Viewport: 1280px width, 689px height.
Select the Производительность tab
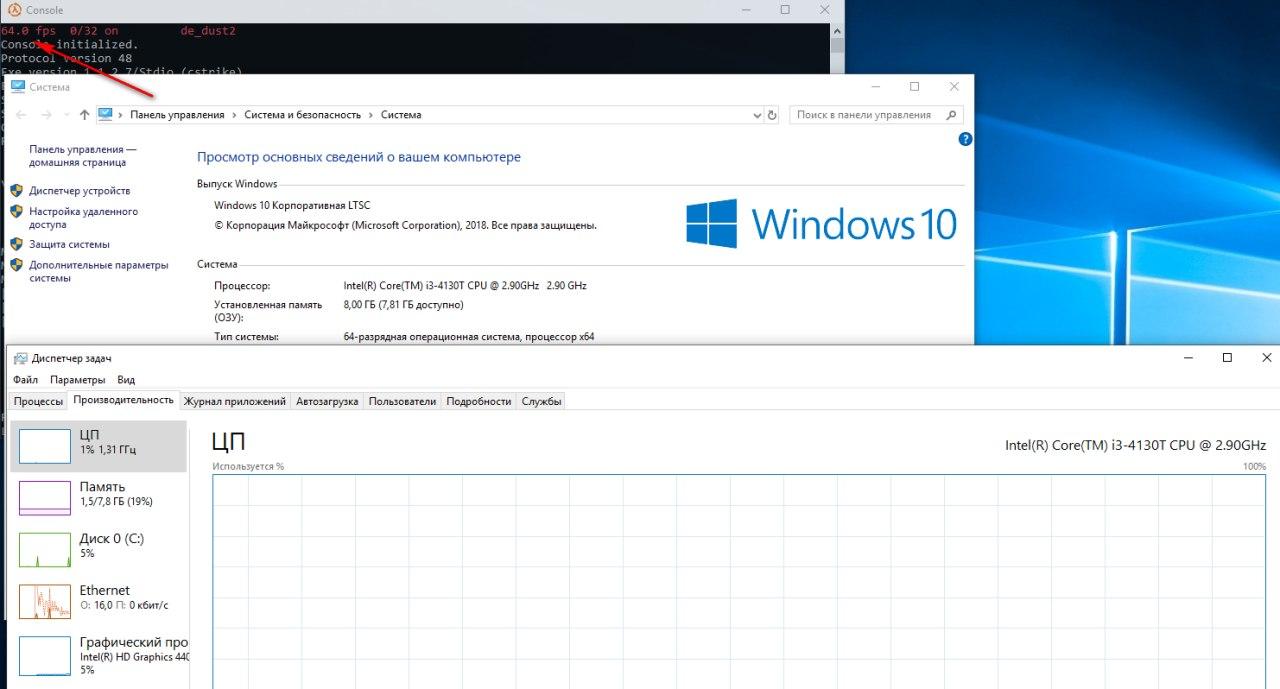point(124,400)
